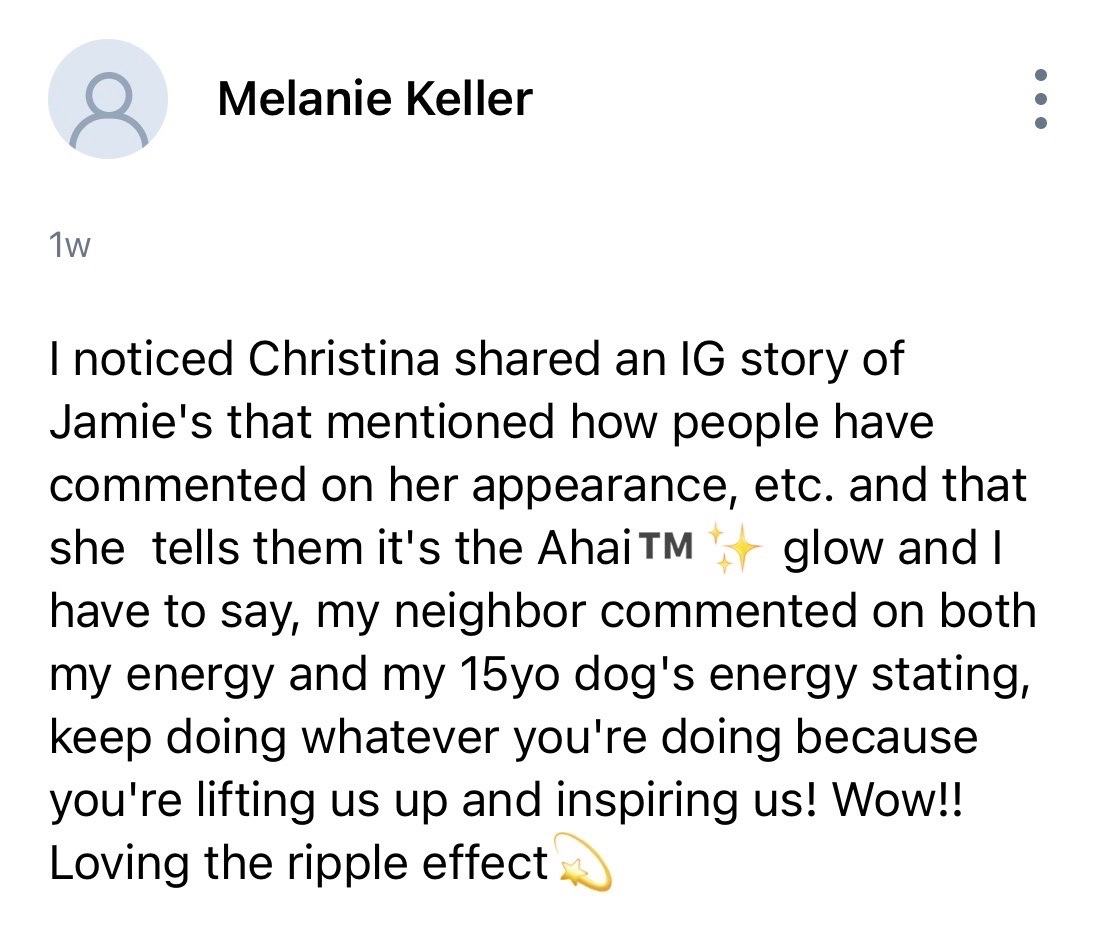Click the phrase ripple effect
Viewport: 1107px width, 942px height.
pyautogui.click(x=414, y=864)
